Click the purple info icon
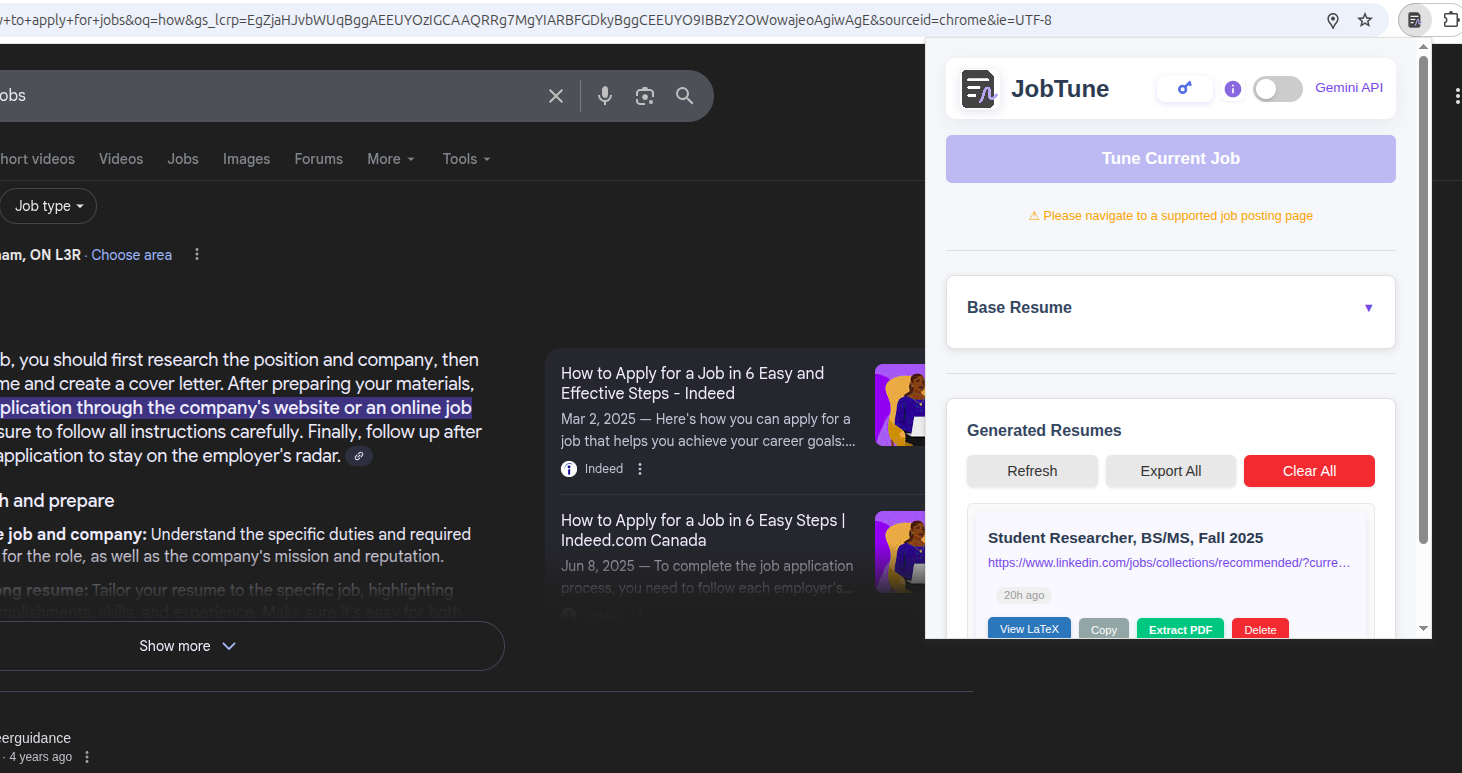The width and height of the screenshot is (1462, 773). 1233,89
